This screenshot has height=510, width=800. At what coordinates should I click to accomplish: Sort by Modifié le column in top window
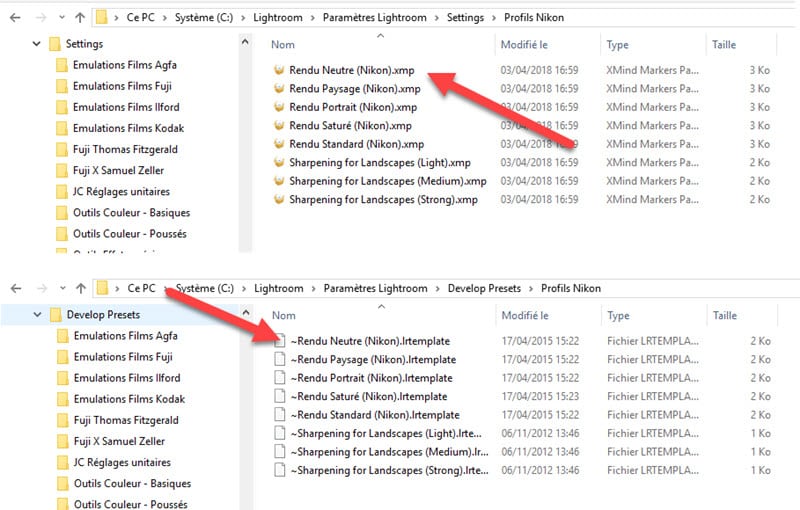[x=524, y=44]
